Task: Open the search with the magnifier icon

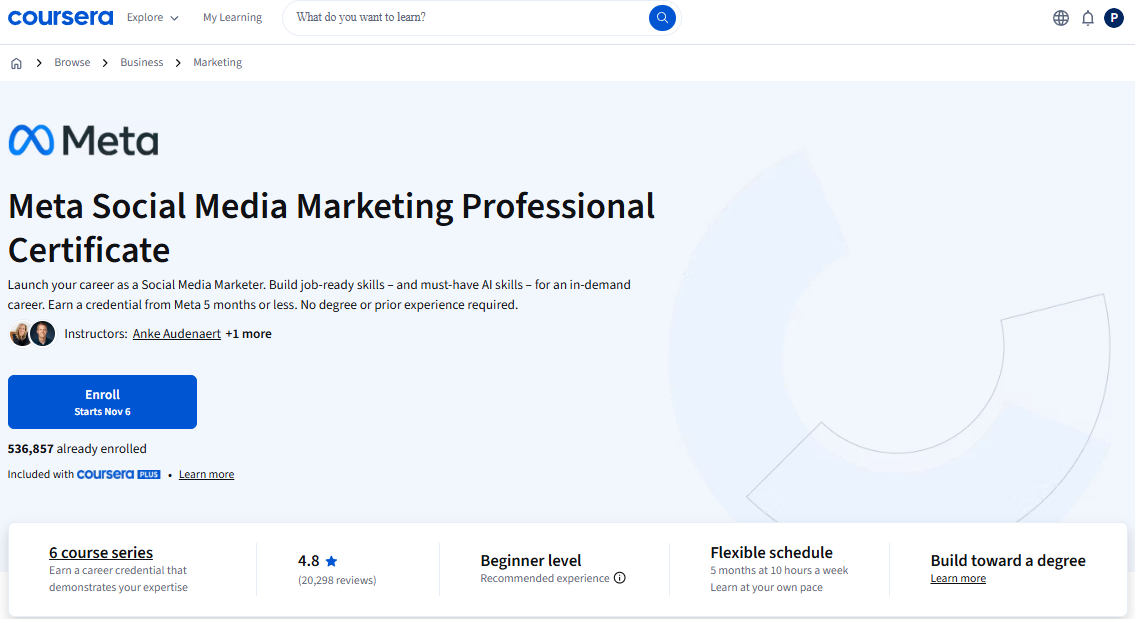Action: [662, 17]
